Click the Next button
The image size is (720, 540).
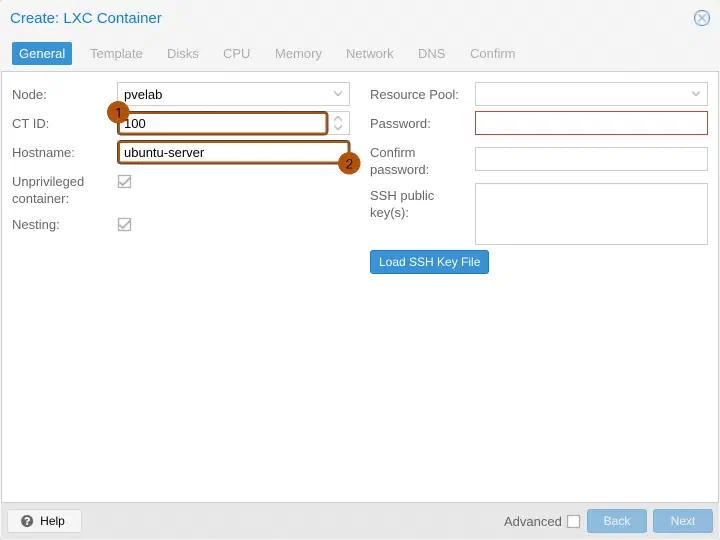click(x=683, y=521)
